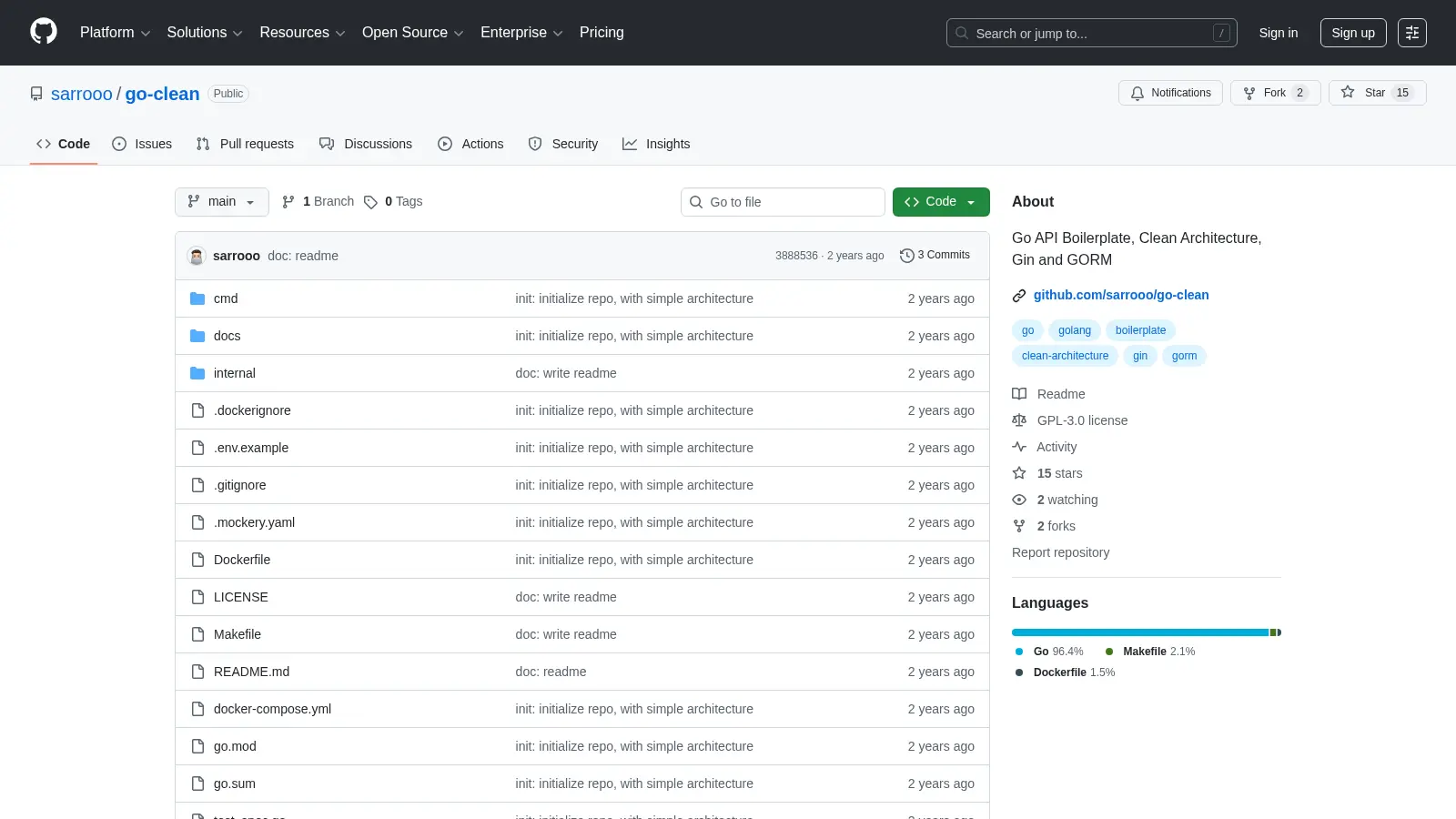Click the notifications bell icon
Screen dimensions: 1456x819
point(1137,93)
